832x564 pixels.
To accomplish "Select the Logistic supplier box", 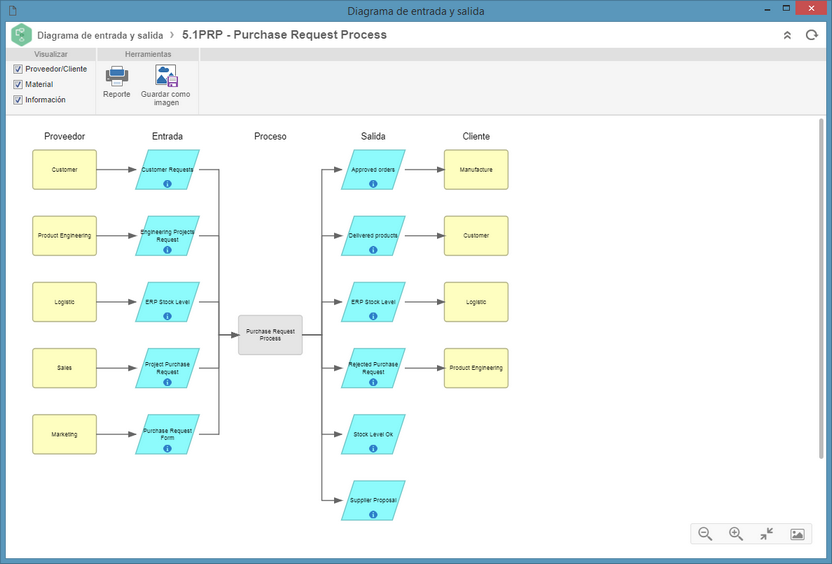I will pos(64,302).
